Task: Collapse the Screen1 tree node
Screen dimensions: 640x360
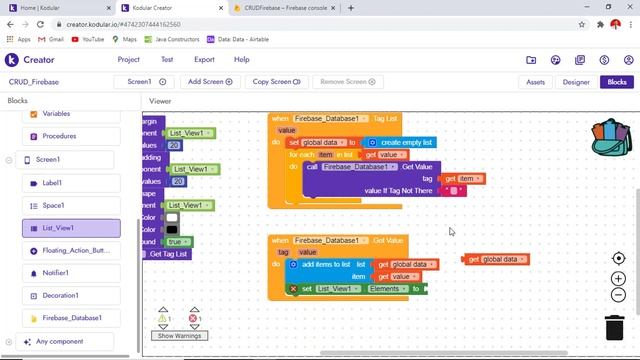Action: pos(9,160)
